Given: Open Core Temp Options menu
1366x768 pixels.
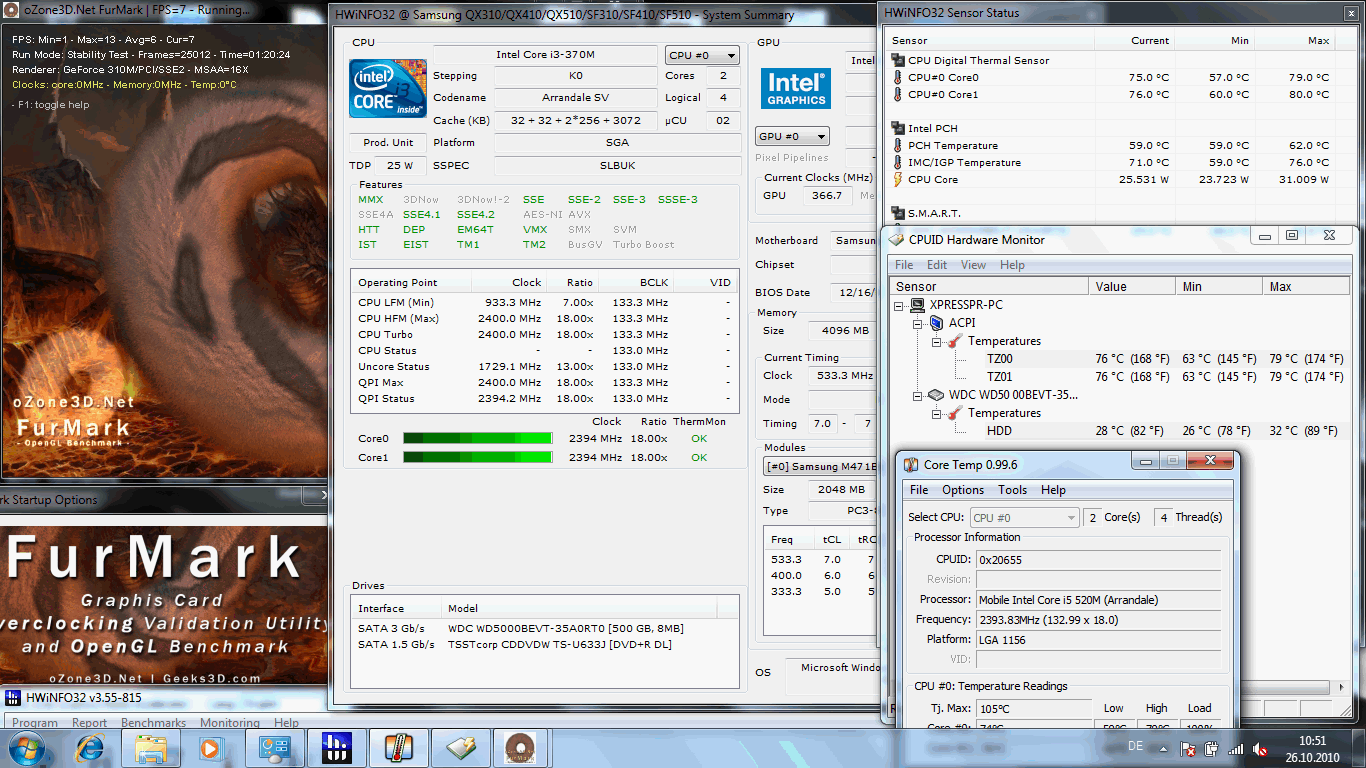Looking at the screenshot, I should click(x=963, y=490).
